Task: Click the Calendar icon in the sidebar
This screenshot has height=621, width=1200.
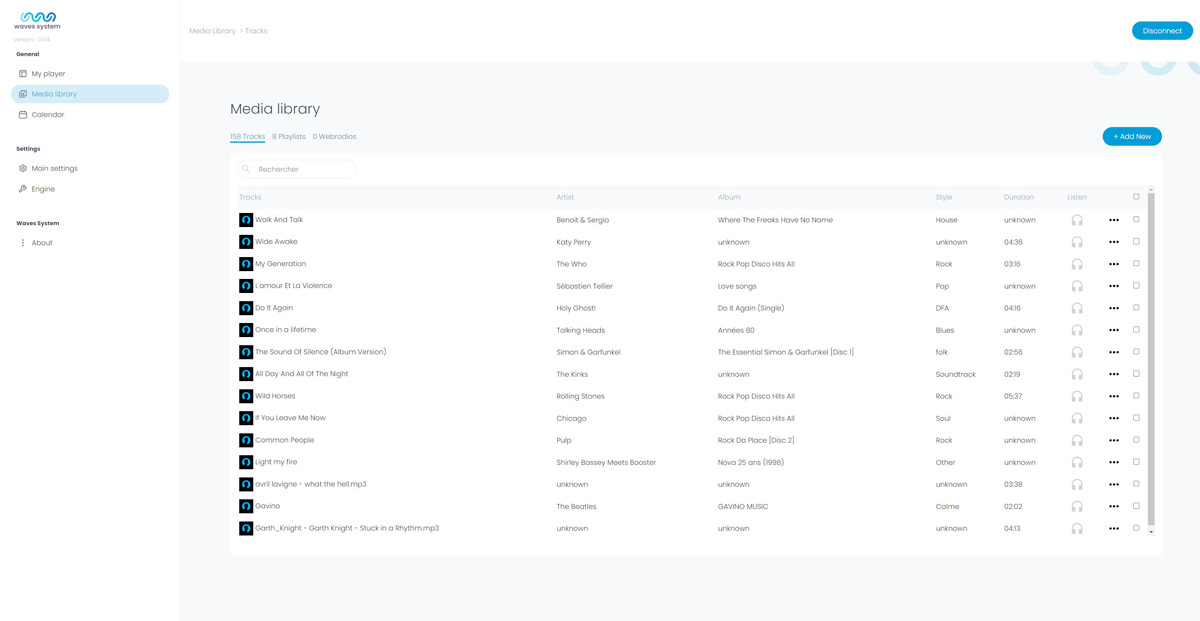Action: pyautogui.click(x=23, y=115)
